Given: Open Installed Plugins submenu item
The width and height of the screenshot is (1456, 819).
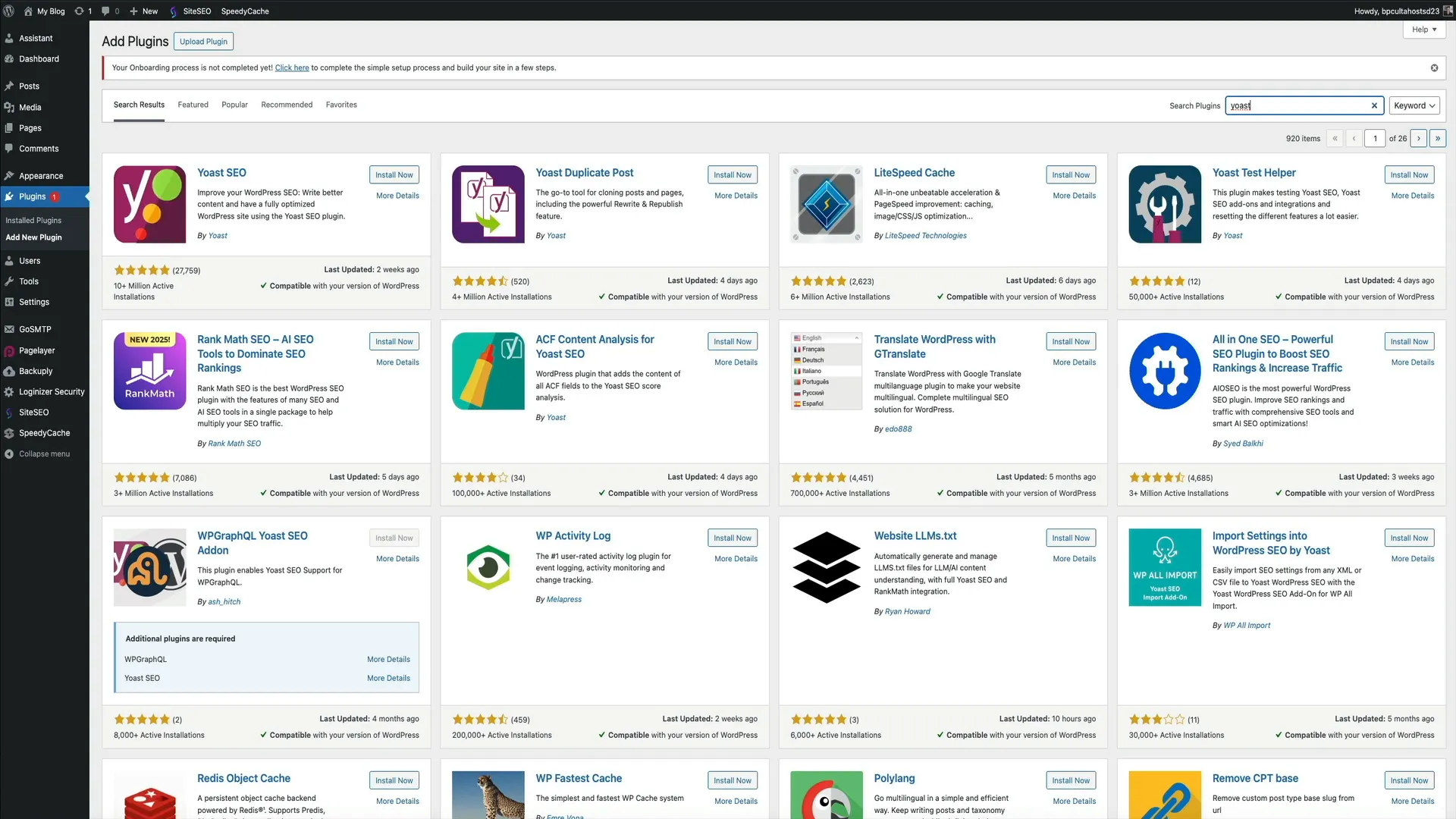Looking at the screenshot, I should pyautogui.click(x=33, y=220).
